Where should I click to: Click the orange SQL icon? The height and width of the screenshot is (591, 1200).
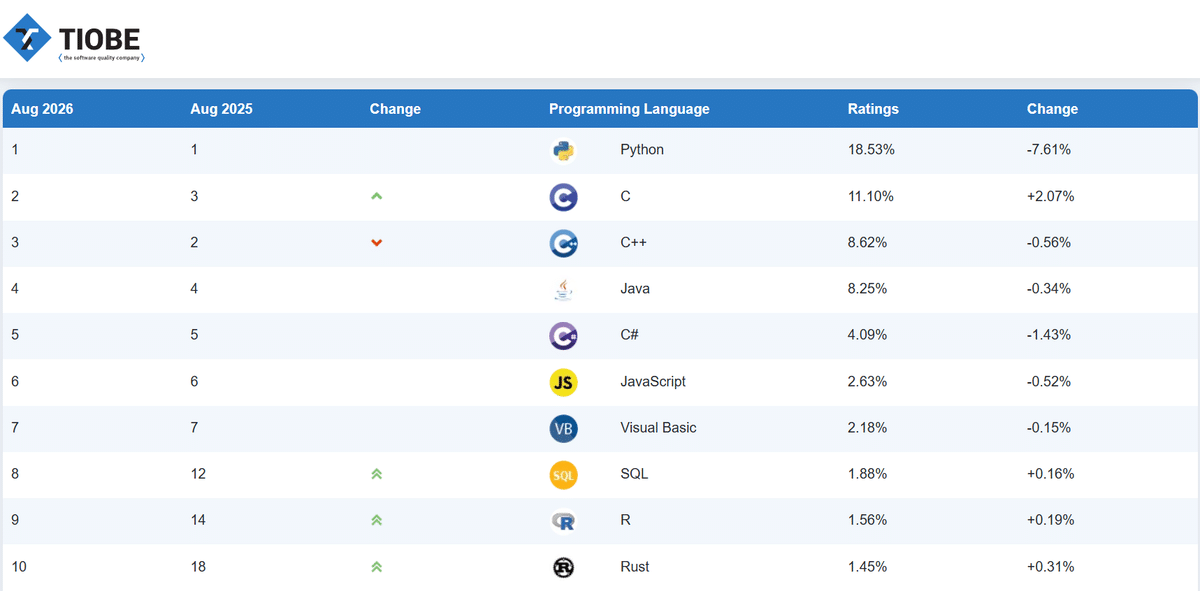(564, 475)
